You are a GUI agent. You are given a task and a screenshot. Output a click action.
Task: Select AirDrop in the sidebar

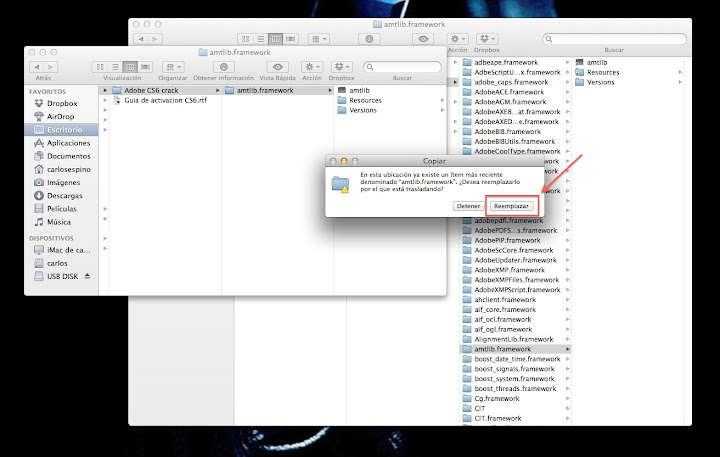pos(61,117)
